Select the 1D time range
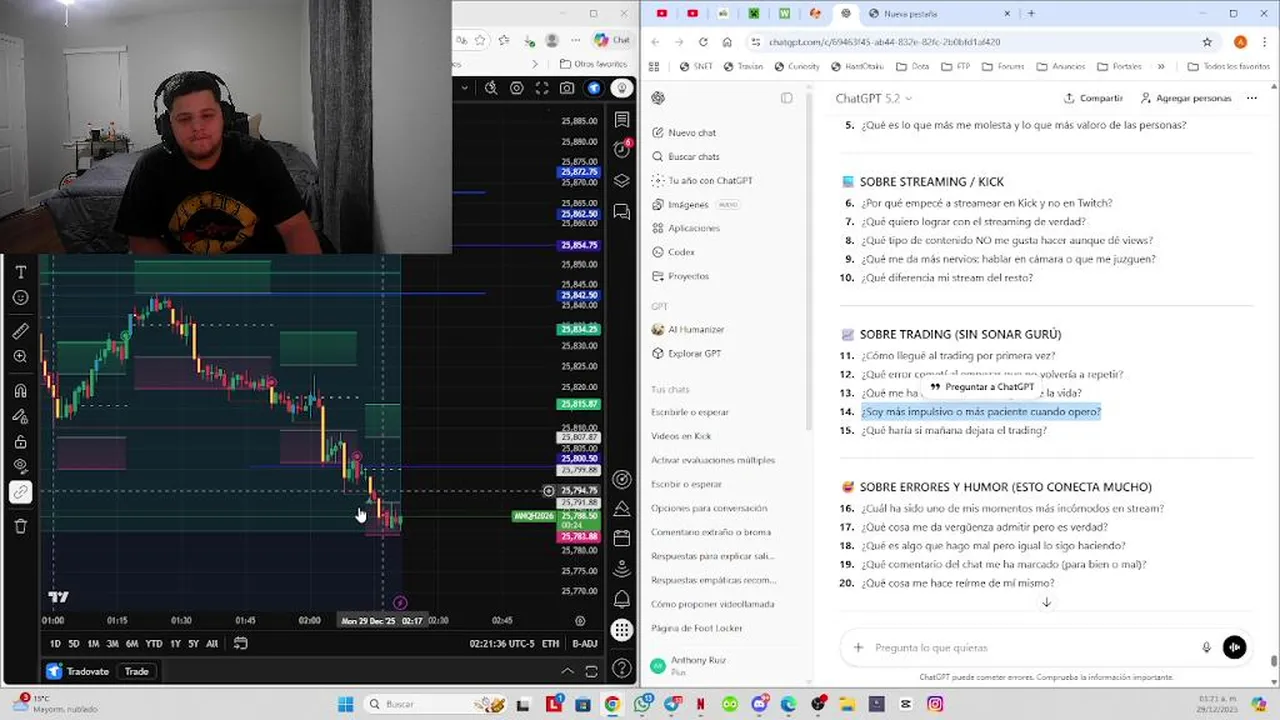 [55, 644]
